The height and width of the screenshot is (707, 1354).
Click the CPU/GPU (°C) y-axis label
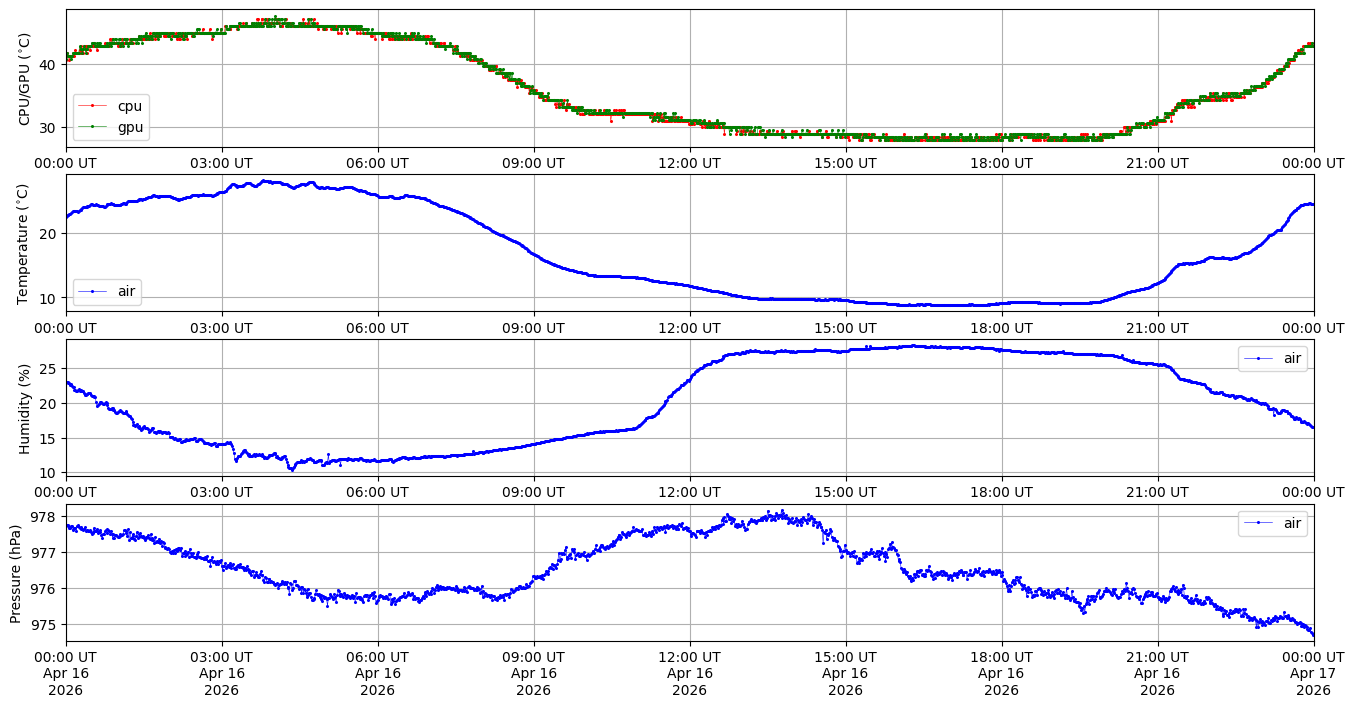(25, 79)
